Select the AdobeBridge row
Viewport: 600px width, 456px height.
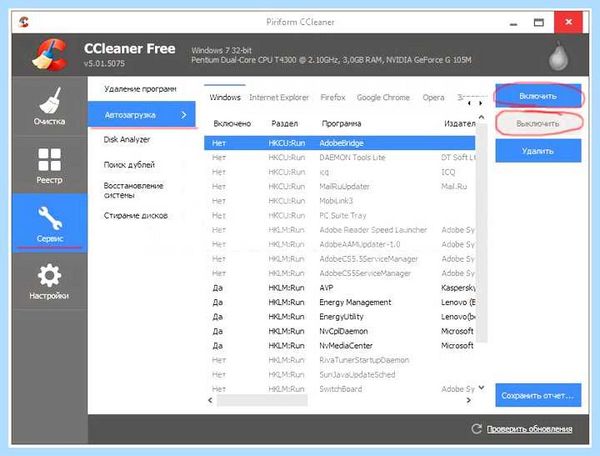(340, 143)
